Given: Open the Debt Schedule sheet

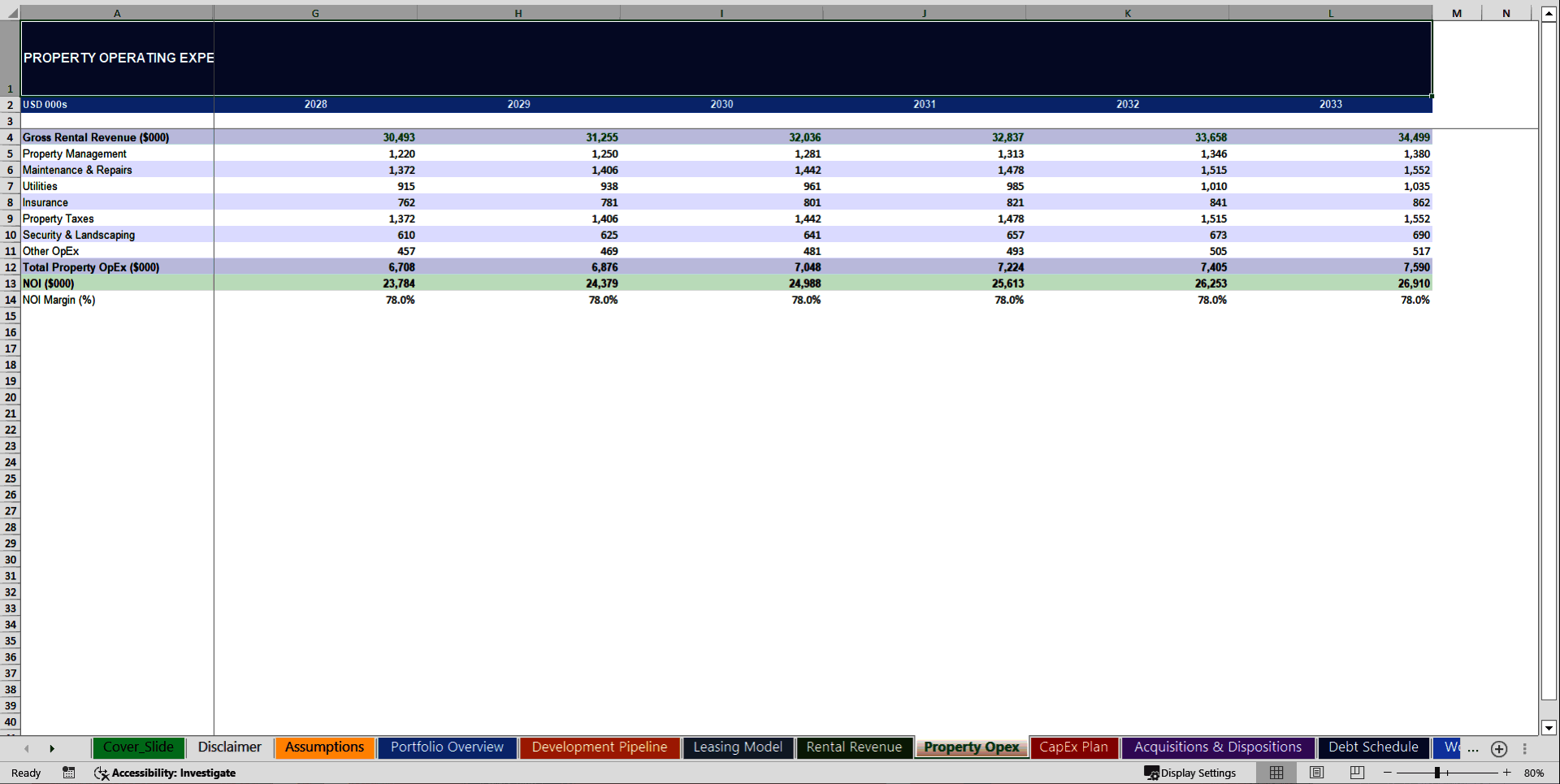Looking at the screenshot, I should pos(1373,747).
